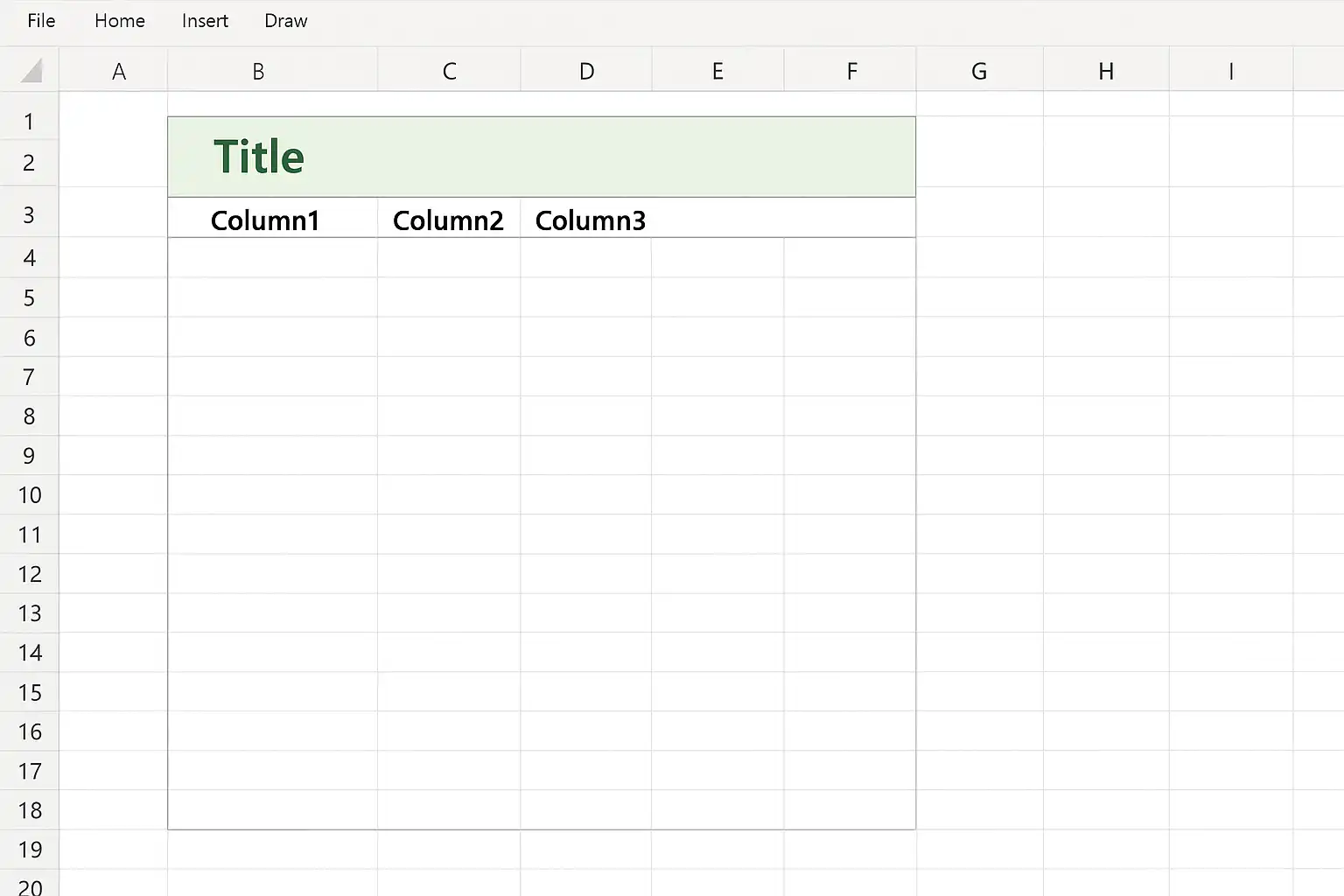Select row 19 header
The image size is (1344, 896).
(29, 850)
